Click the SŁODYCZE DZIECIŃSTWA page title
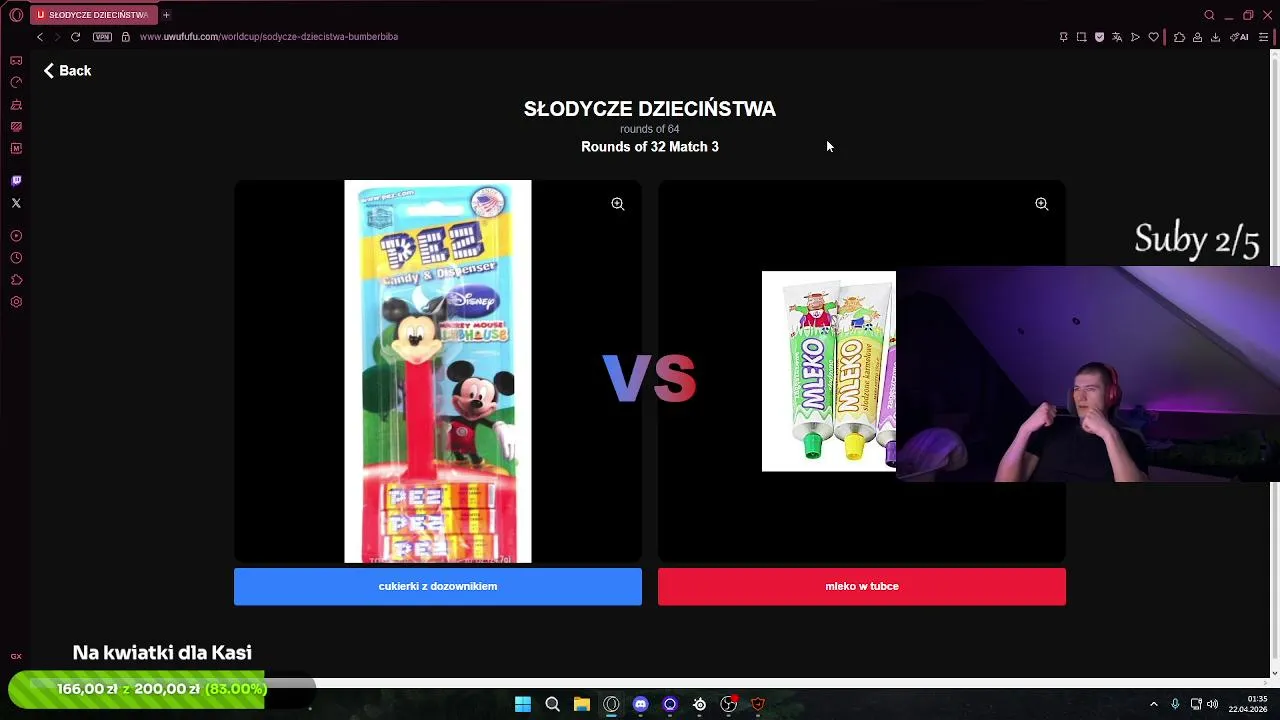The height and width of the screenshot is (720, 1280). click(x=650, y=109)
